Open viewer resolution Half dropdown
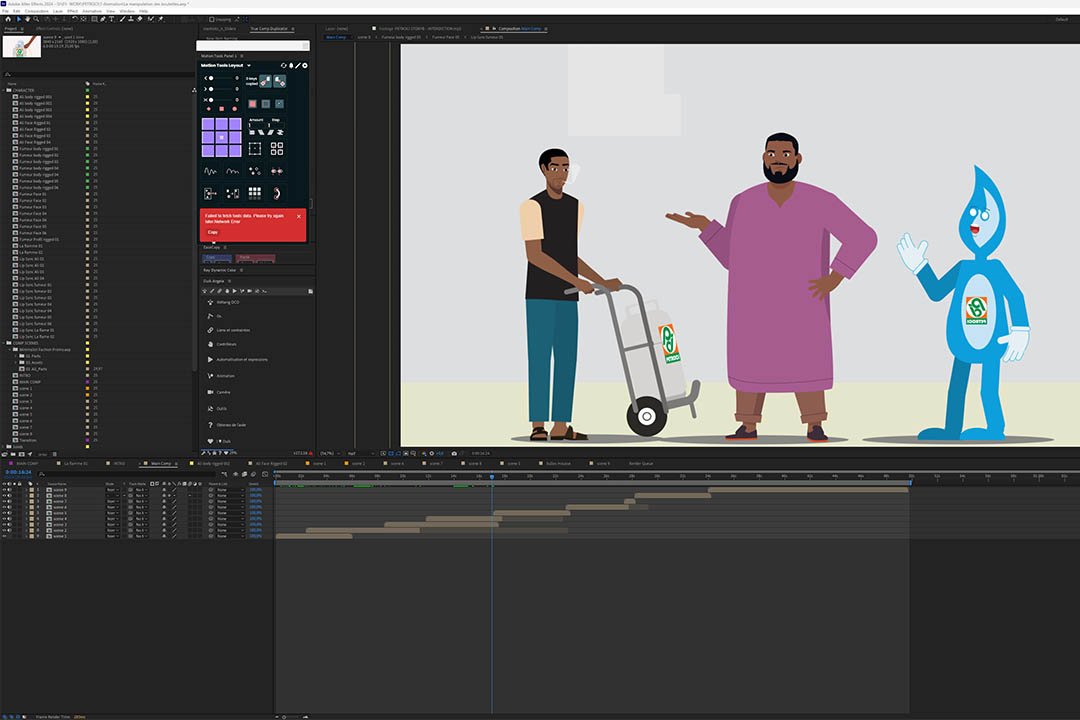This screenshot has width=1080, height=720. tap(361, 453)
